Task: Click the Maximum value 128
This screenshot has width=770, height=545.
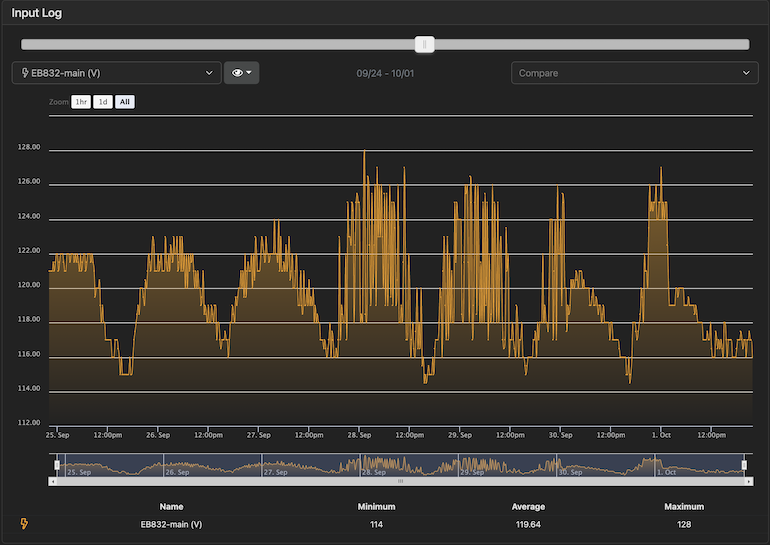Action: [x=684, y=524]
